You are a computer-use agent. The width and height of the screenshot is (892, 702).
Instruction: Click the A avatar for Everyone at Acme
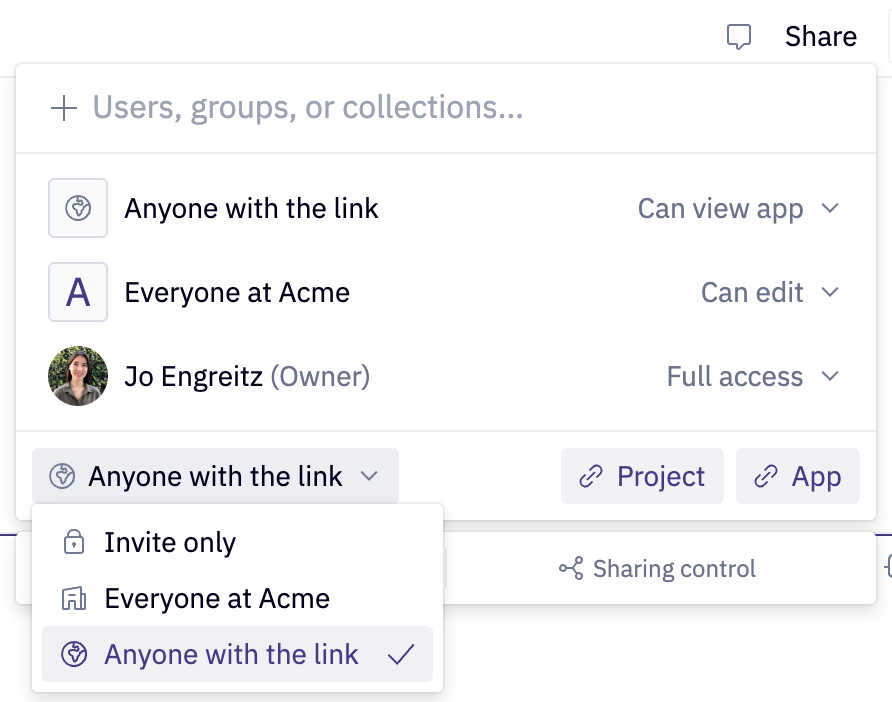click(x=78, y=292)
